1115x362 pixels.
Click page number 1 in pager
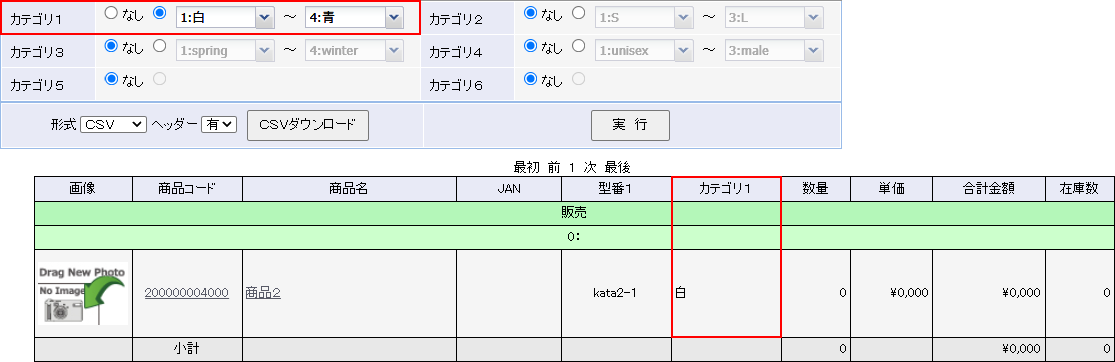(572, 169)
